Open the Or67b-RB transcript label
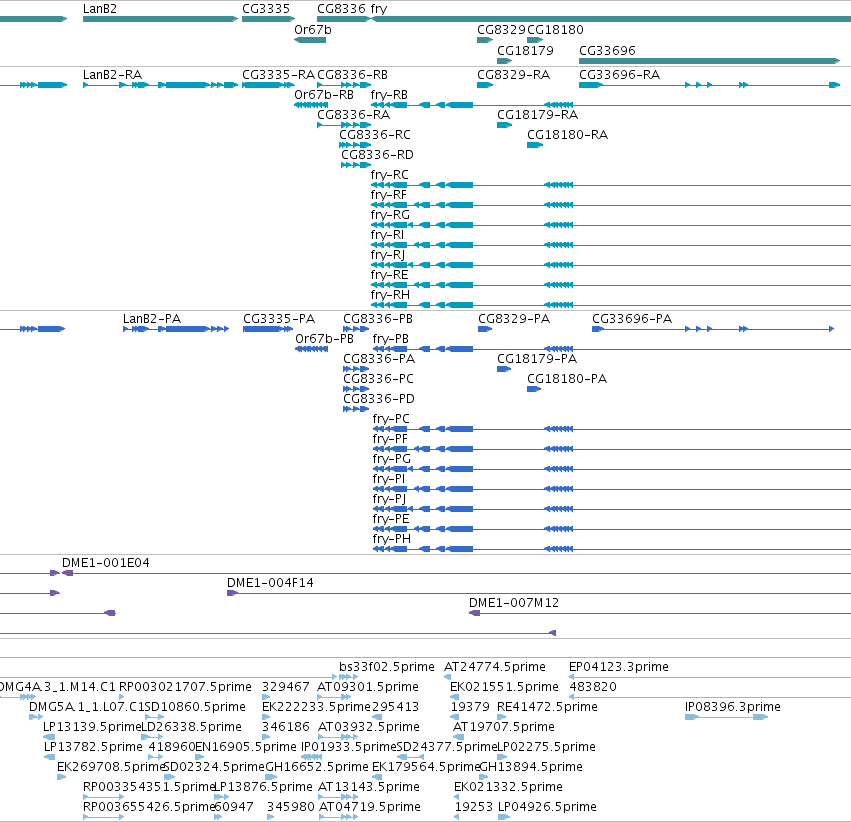The width and height of the screenshot is (851, 822). pyautogui.click(x=324, y=94)
